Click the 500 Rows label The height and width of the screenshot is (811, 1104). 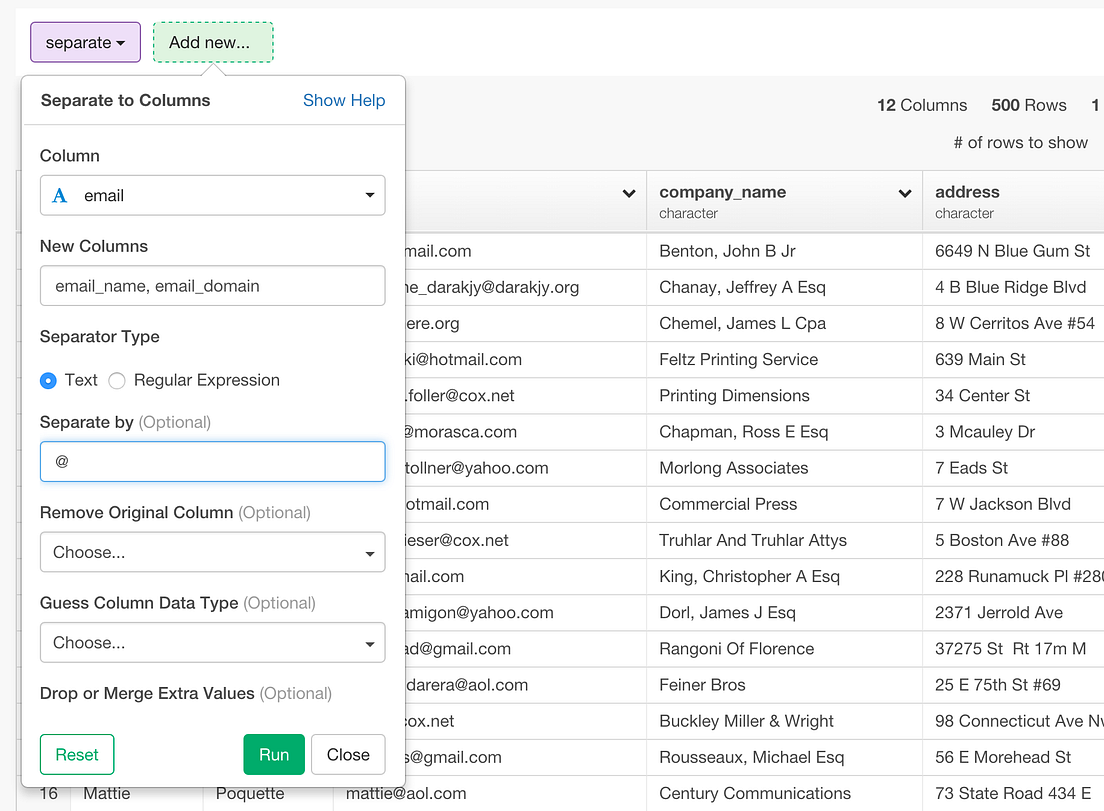(x=1028, y=105)
